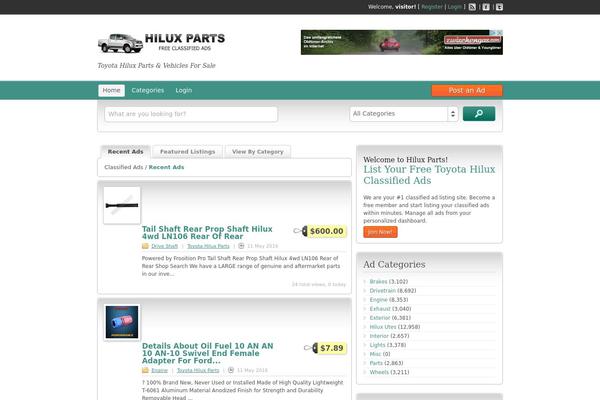Click the Join Now! button

point(380,232)
